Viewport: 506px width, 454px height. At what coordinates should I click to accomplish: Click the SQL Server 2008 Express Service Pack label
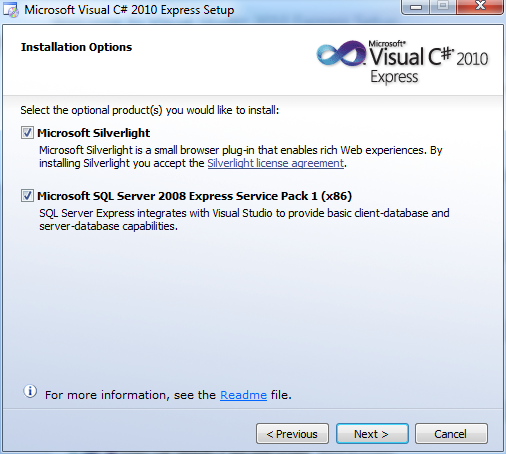coord(194,196)
